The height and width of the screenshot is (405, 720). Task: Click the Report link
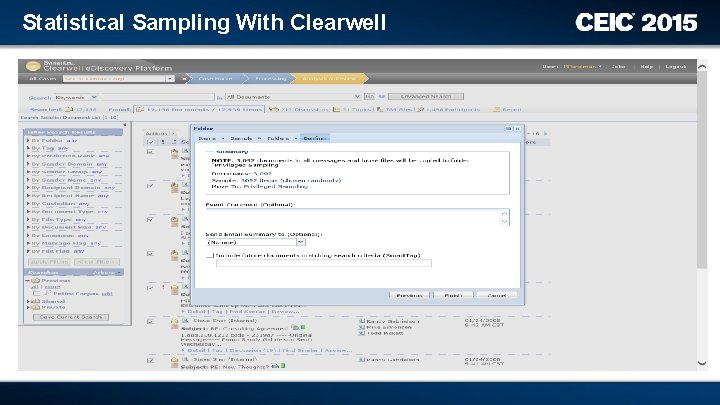pos(507,110)
